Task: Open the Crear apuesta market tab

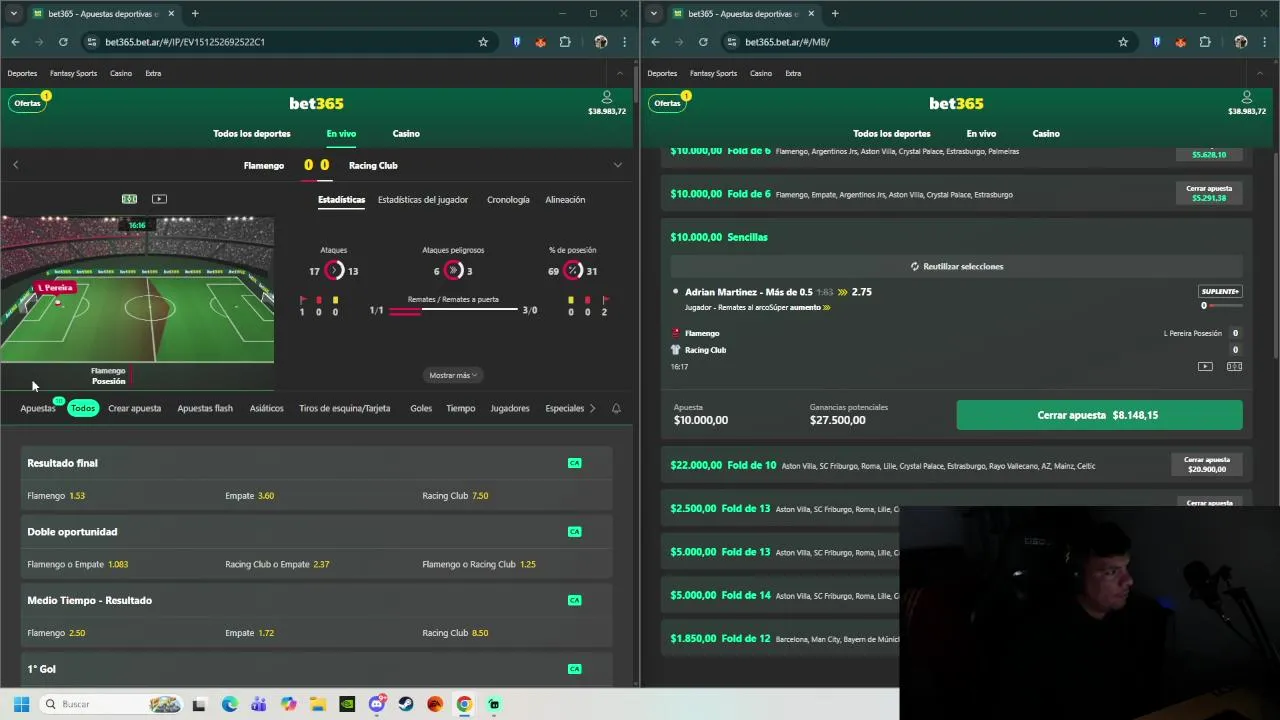Action: pos(134,408)
